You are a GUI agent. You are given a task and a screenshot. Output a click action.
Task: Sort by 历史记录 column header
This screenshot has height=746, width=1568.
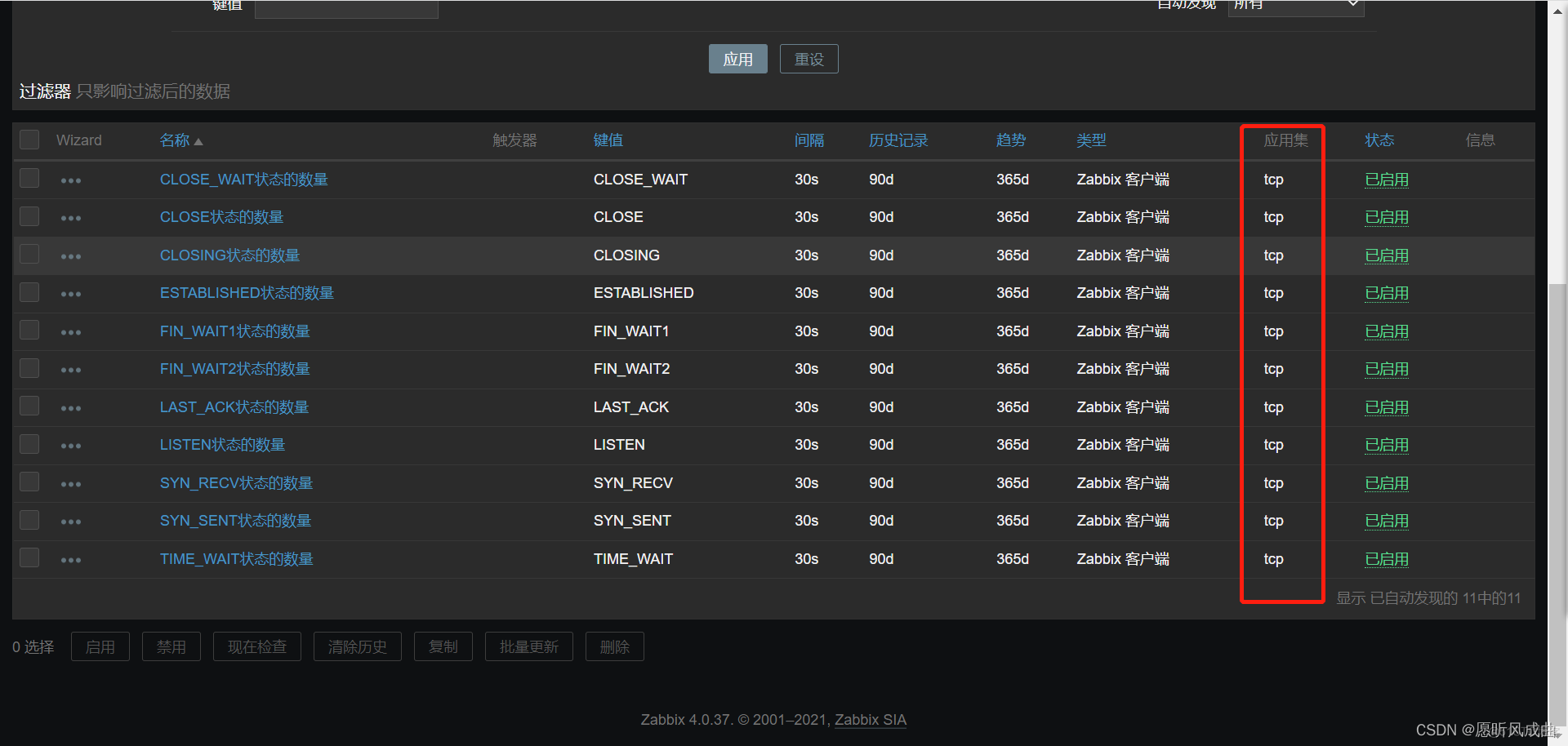[898, 140]
